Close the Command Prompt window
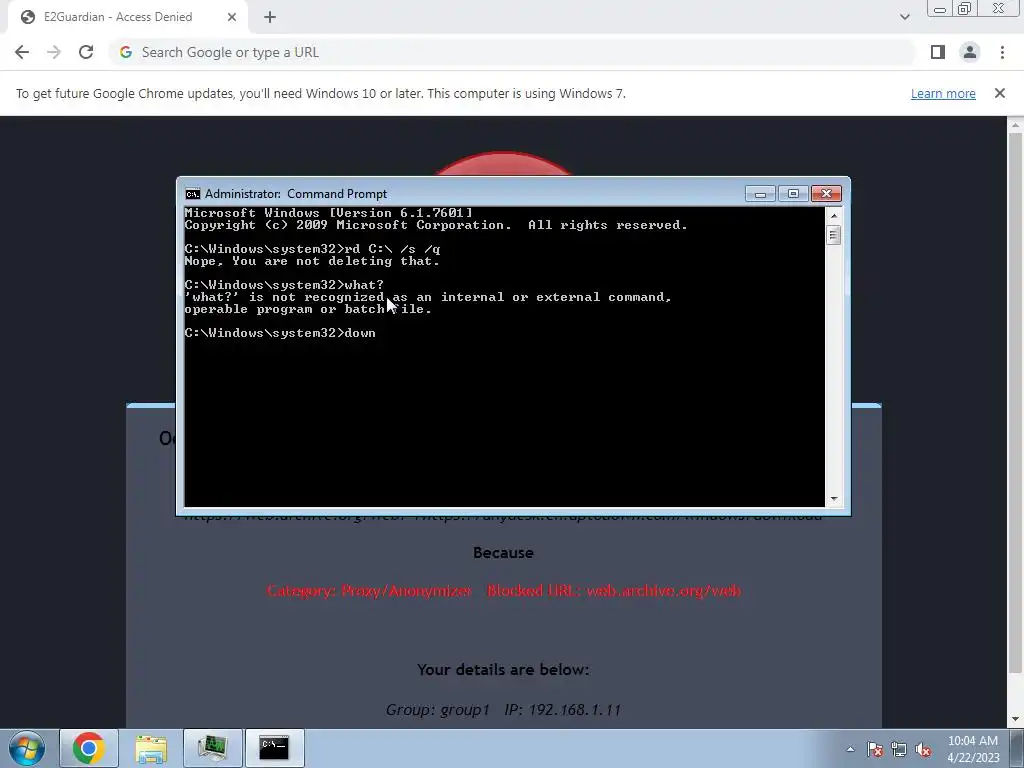 pyautogui.click(x=826, y=194)
